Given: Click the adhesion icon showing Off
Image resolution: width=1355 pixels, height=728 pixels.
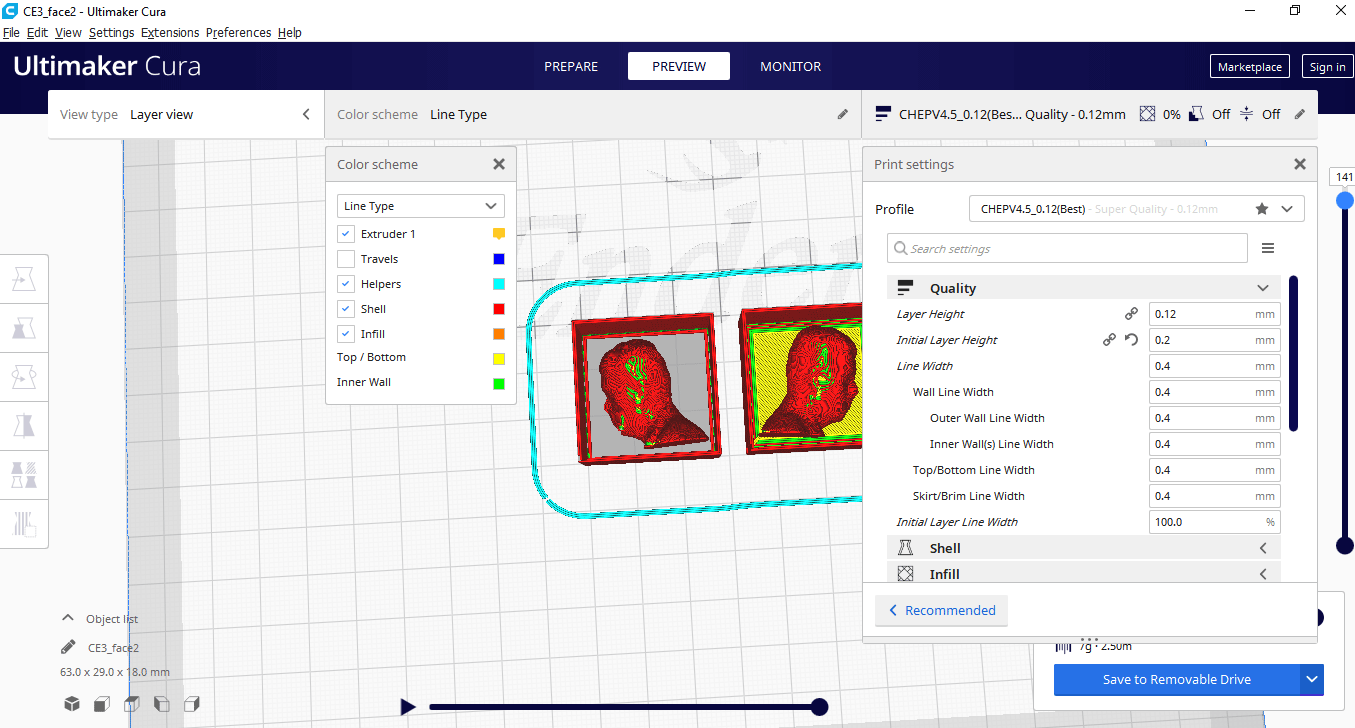Looking at the screenshot, I should [1246, 114].
